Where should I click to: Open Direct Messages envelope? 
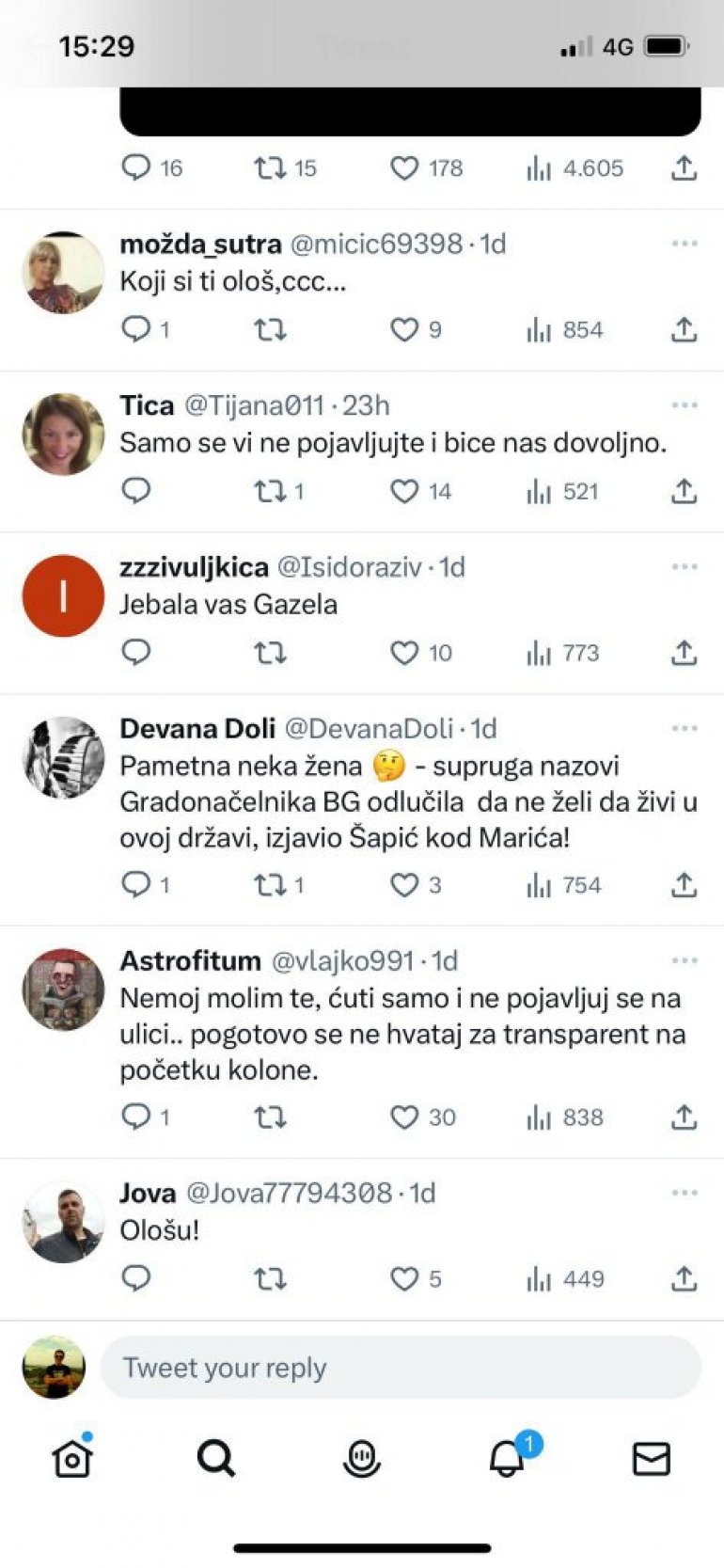[x=651, y=1459]
